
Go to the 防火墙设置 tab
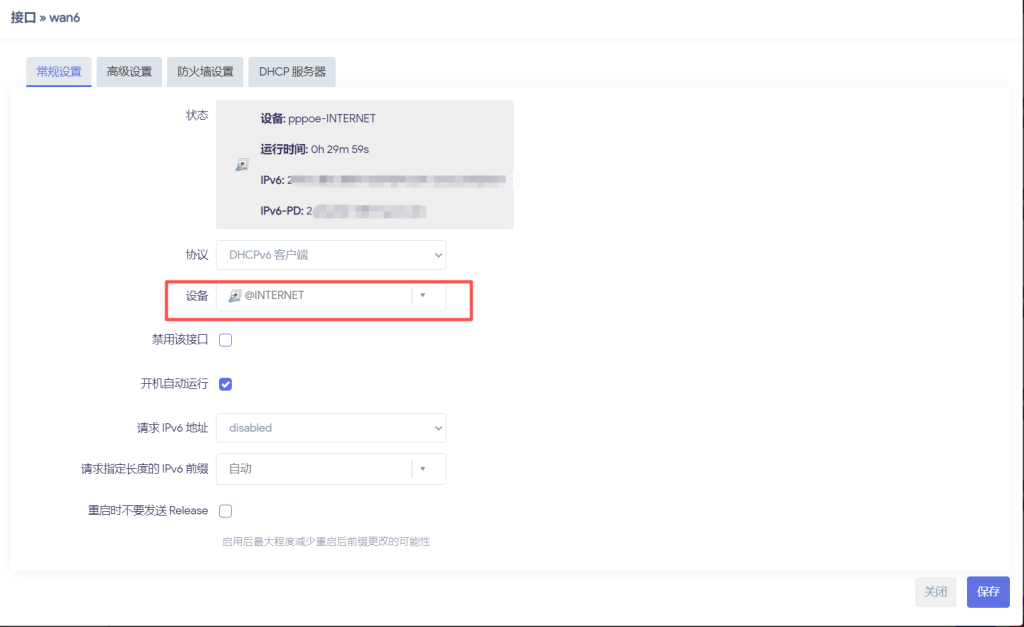(x=205, y=72)
